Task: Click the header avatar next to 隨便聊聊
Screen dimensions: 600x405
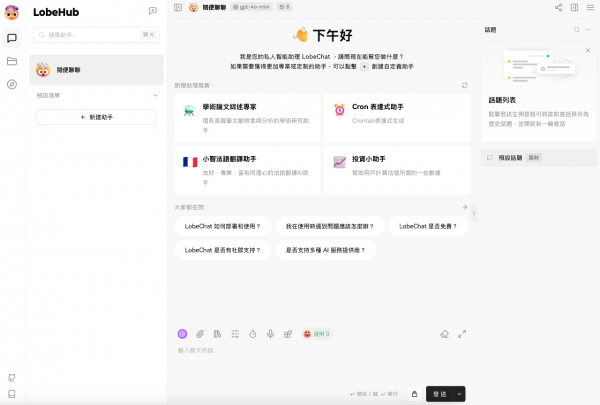Action: click(194, 7)
